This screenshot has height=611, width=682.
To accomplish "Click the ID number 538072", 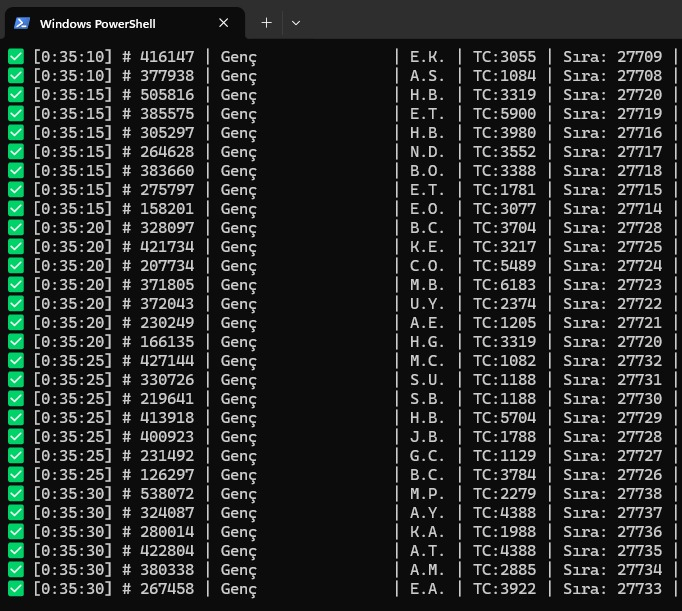I will (167, 494).
